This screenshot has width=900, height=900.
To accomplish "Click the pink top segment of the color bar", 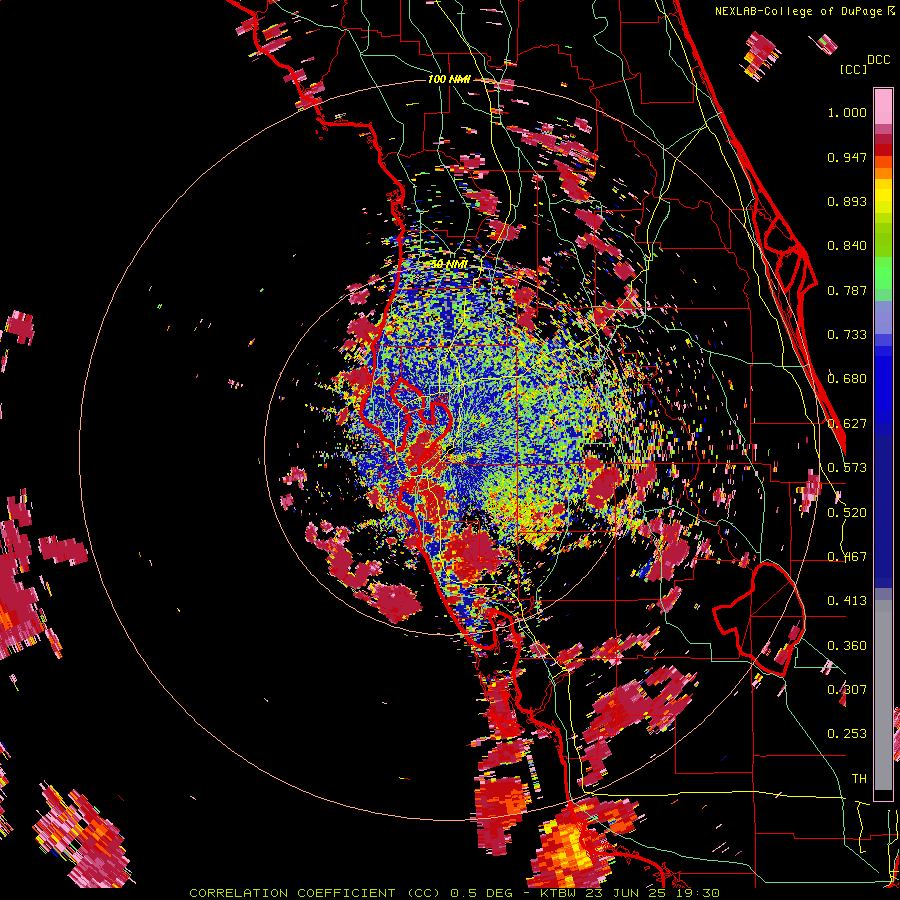I will click(x=883, y=106).
